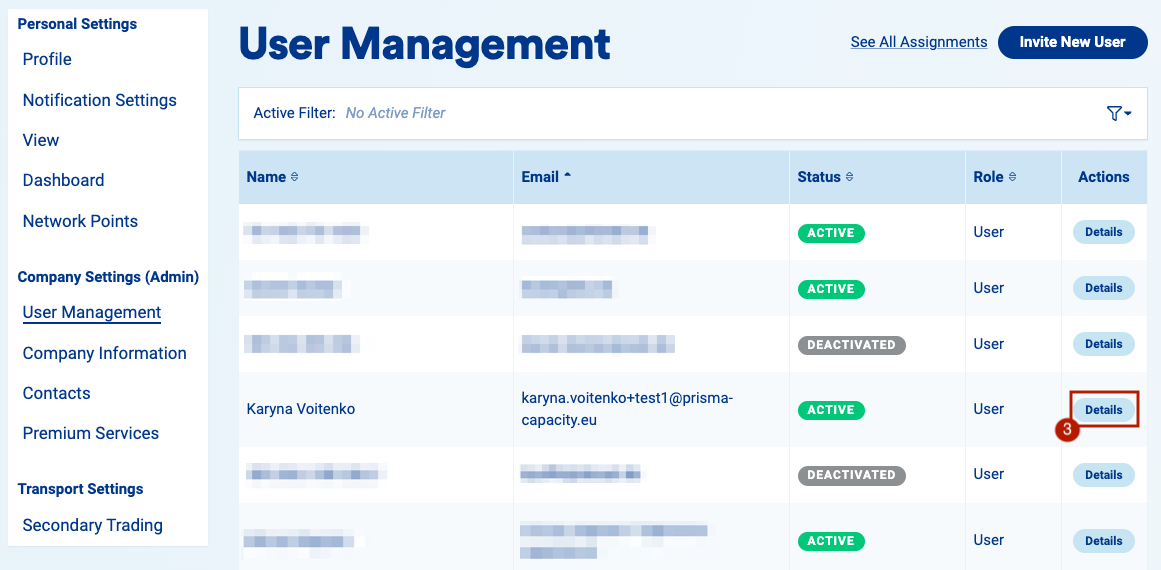Navigate to Network Points
Screen dimensions: 1161x570
tap(80, 221)
